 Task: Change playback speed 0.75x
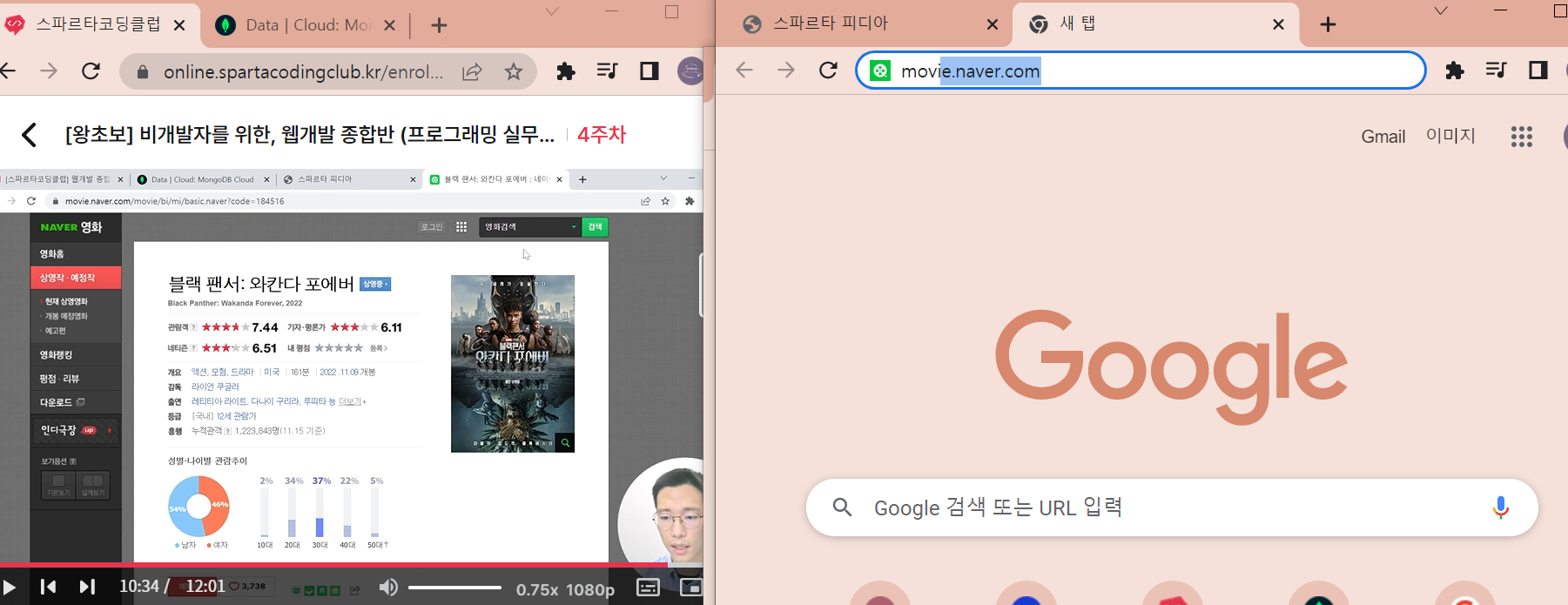click(x=536, y=589)
